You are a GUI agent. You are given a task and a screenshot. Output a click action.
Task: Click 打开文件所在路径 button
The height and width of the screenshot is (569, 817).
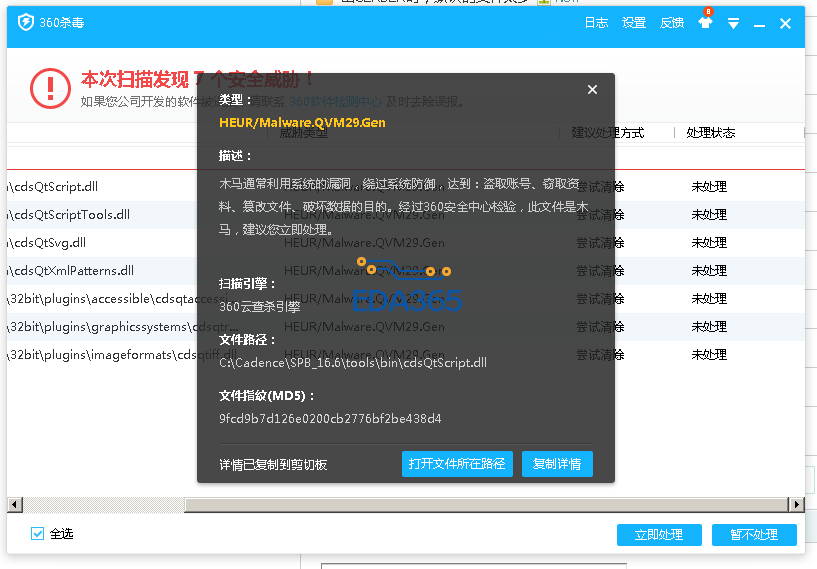click(457, 464)
